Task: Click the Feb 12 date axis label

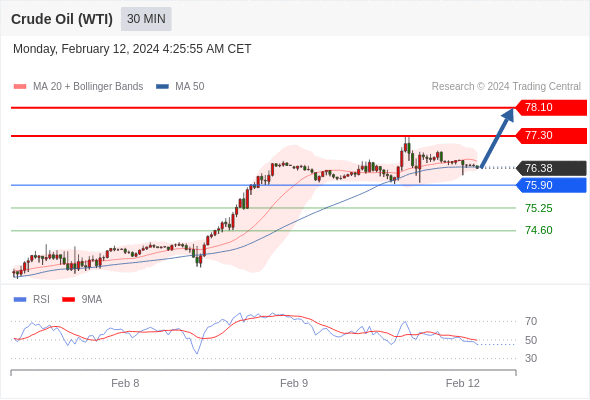Action: tap(463, 383)
